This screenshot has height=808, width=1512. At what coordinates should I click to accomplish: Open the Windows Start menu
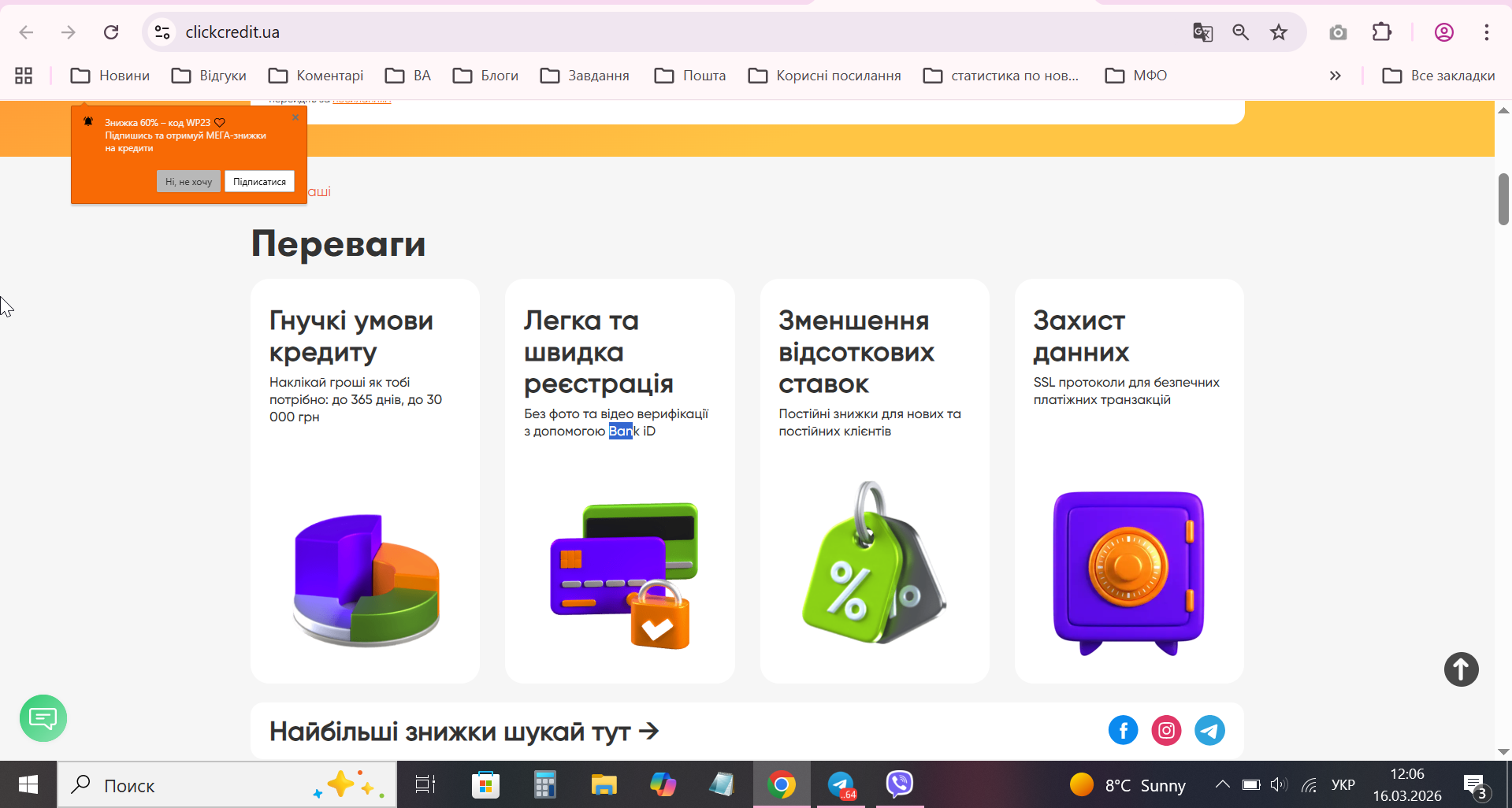28,784
